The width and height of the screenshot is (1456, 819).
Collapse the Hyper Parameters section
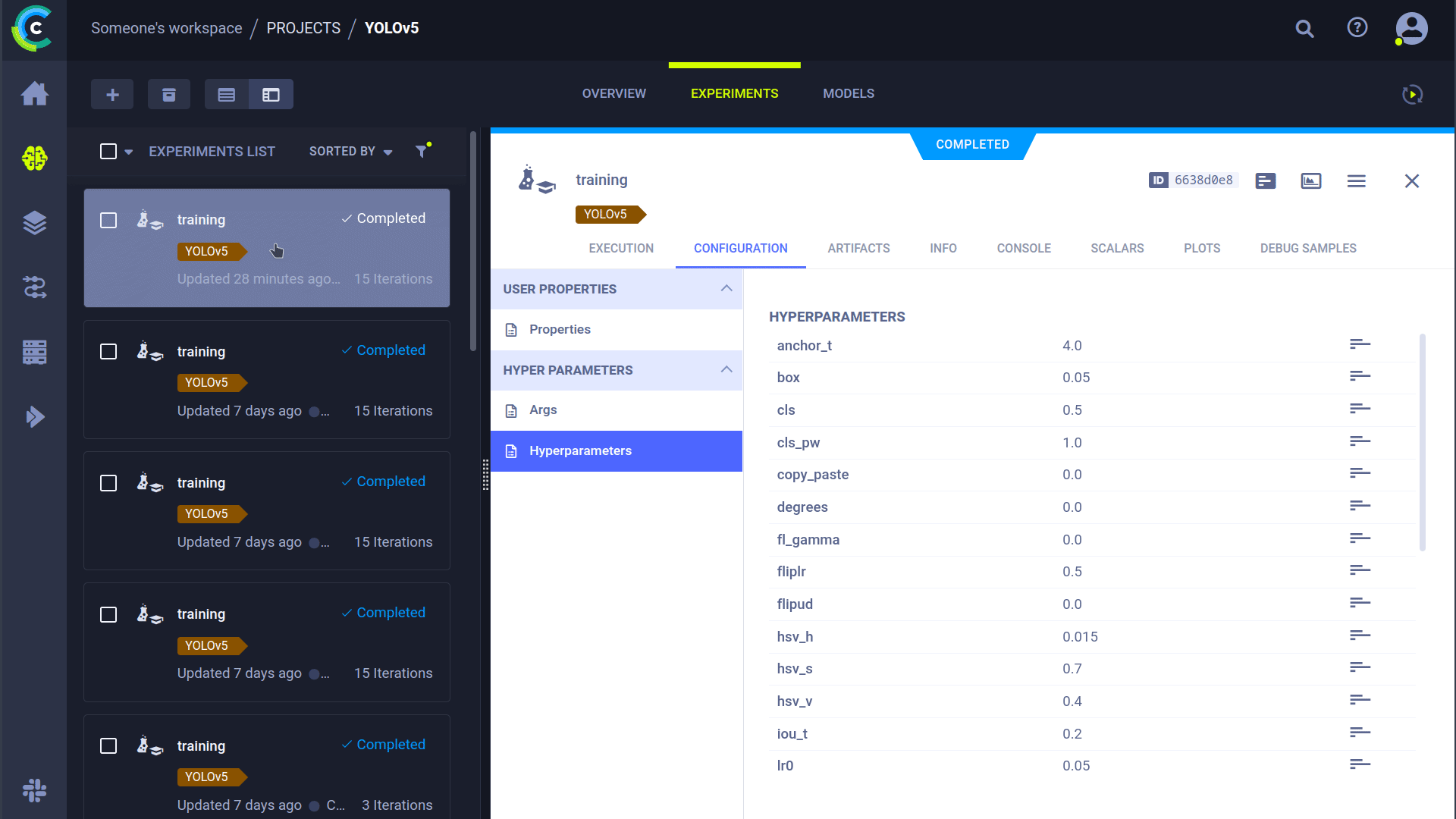tap(726, 370)
